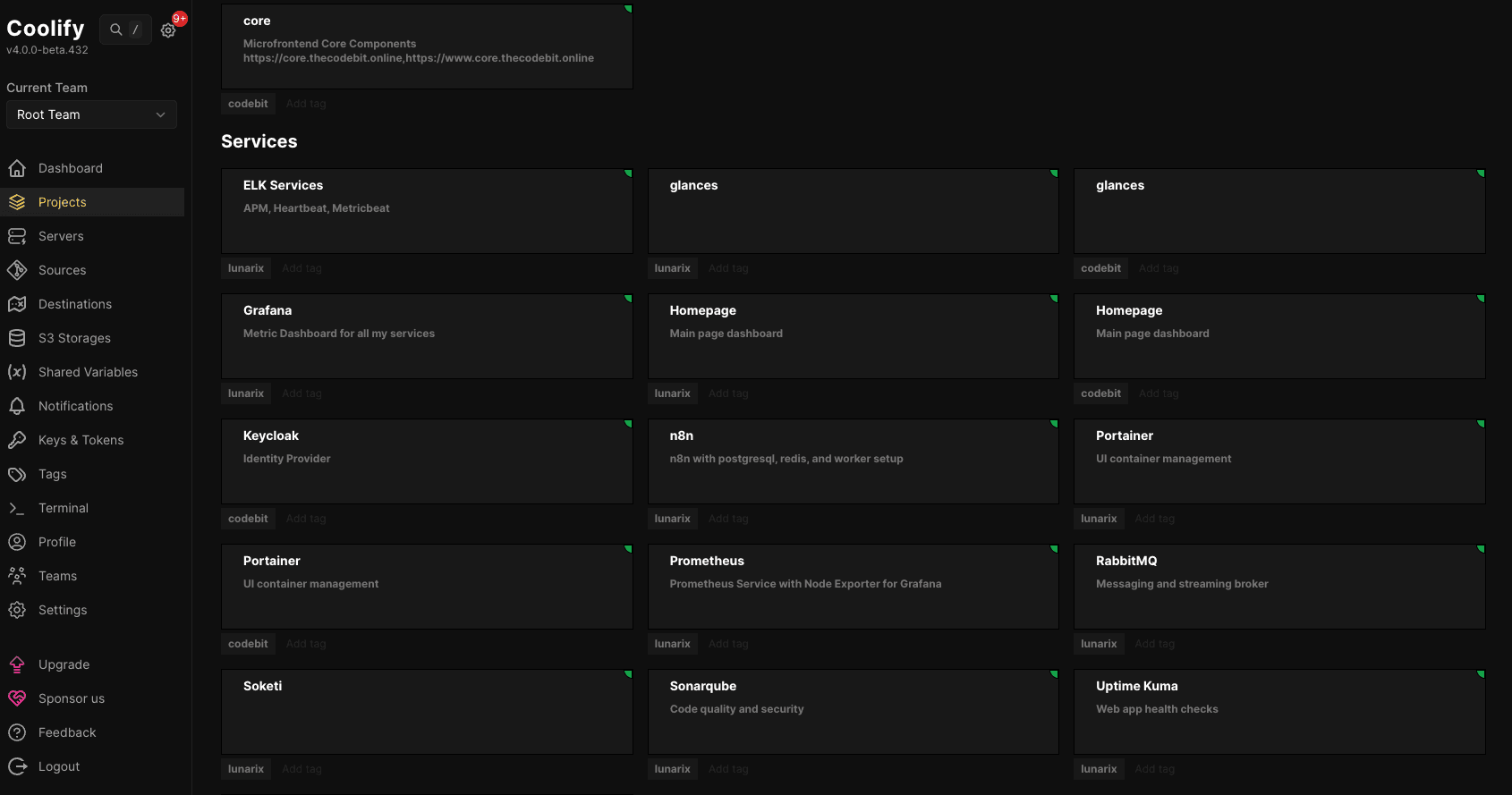This screenshot has height=795, width=1512.
Task: Click the Teams people icon
Action: [x=17, y=576]
